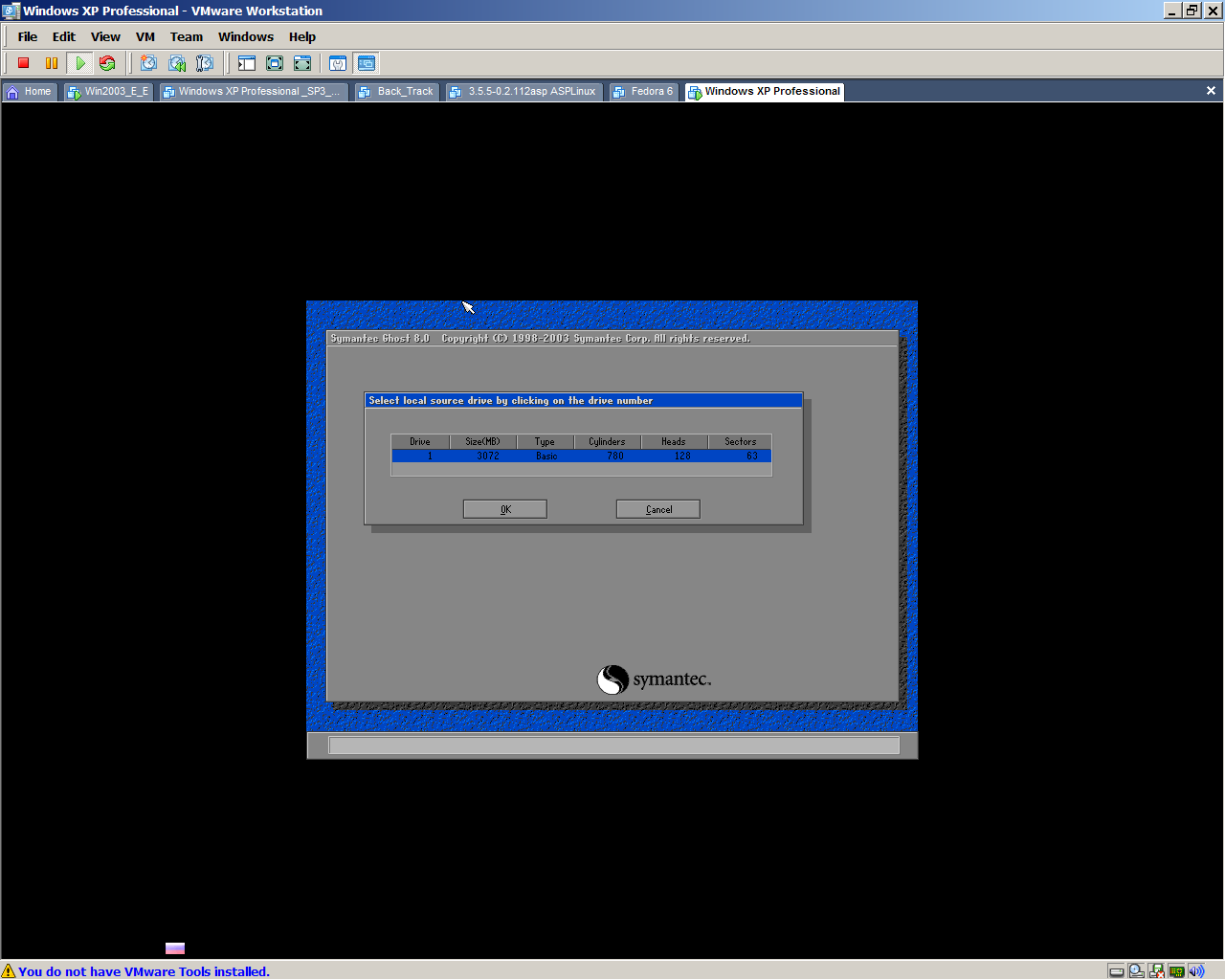
Task: Click the Sectors column header
Action: (x=740, y=442)
